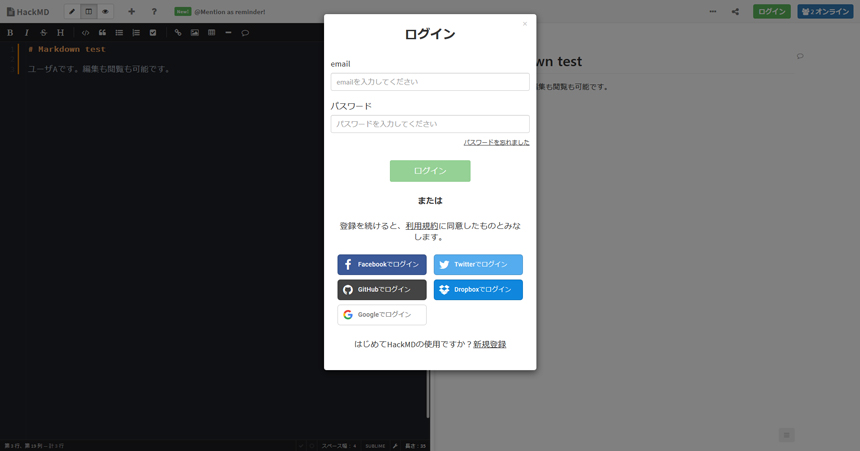Open the パスワードを忘れました link
The width and height of the screenshot is (860, 451).
496,143
